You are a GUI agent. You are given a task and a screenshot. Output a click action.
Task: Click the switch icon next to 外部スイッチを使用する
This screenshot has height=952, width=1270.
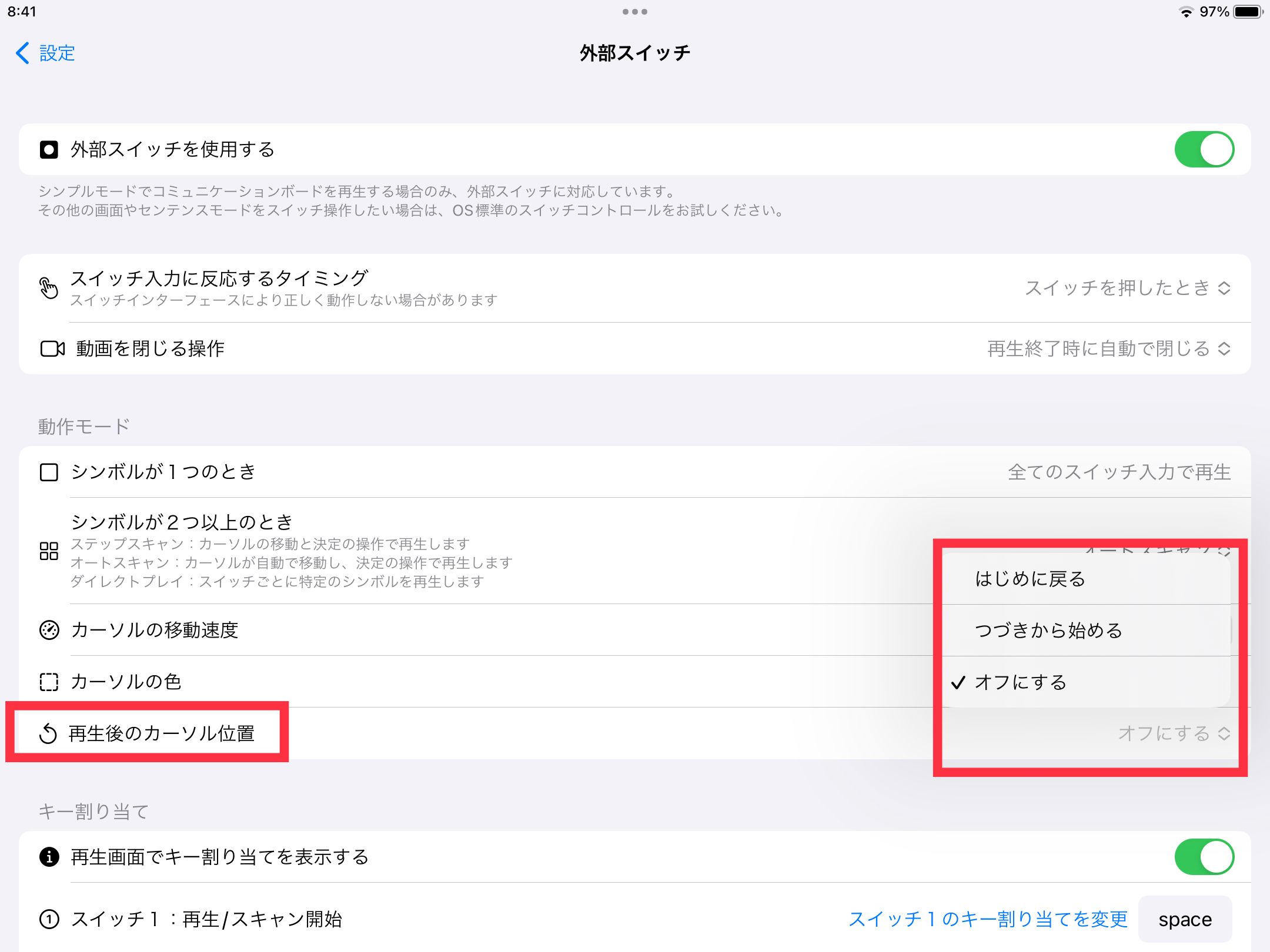49,150
